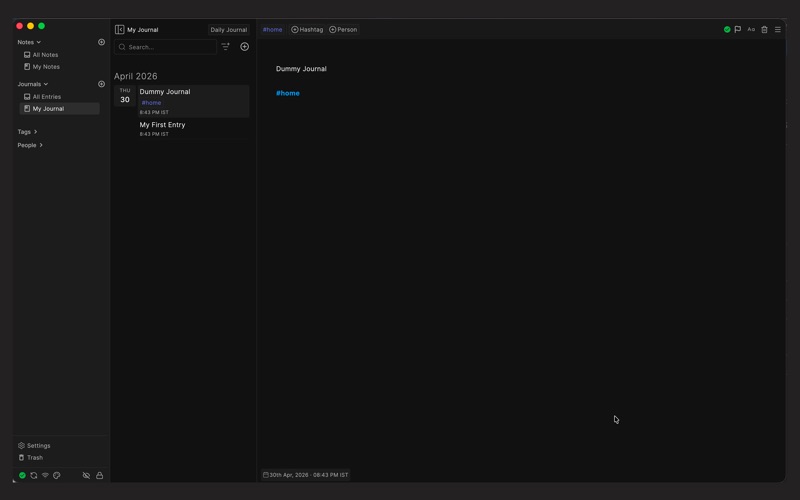Open the font style options
Viewport: 800px width, 500px height.
(x=751, y=30)
